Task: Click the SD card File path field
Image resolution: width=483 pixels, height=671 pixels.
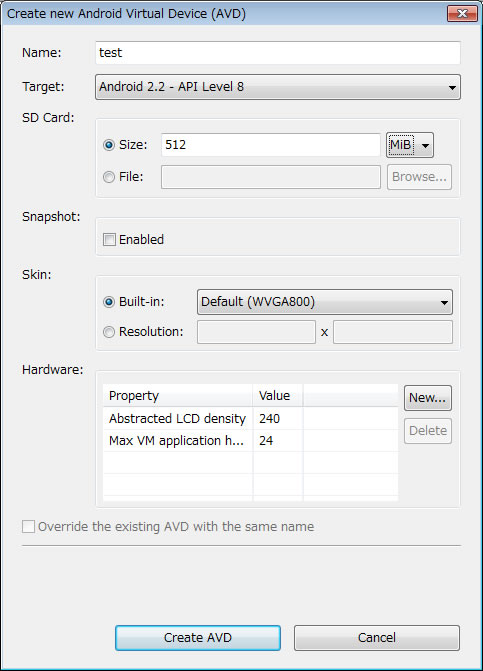Action: (270, 177)
